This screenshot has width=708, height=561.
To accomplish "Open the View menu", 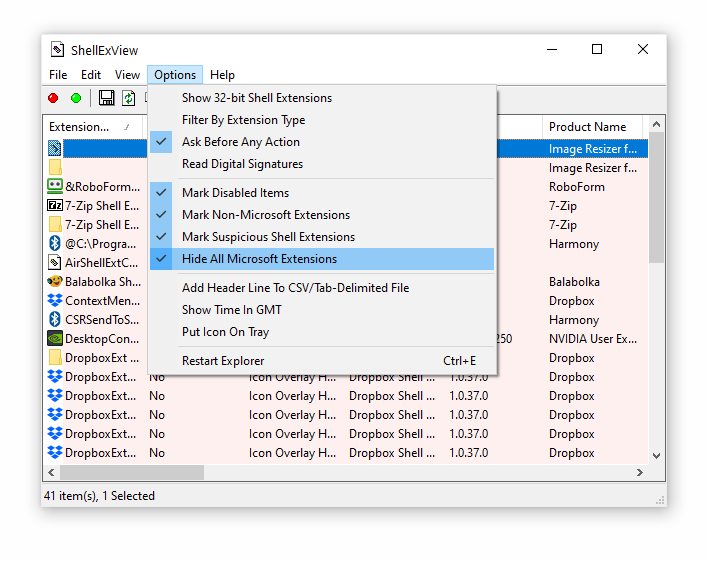I will point(127,75).
